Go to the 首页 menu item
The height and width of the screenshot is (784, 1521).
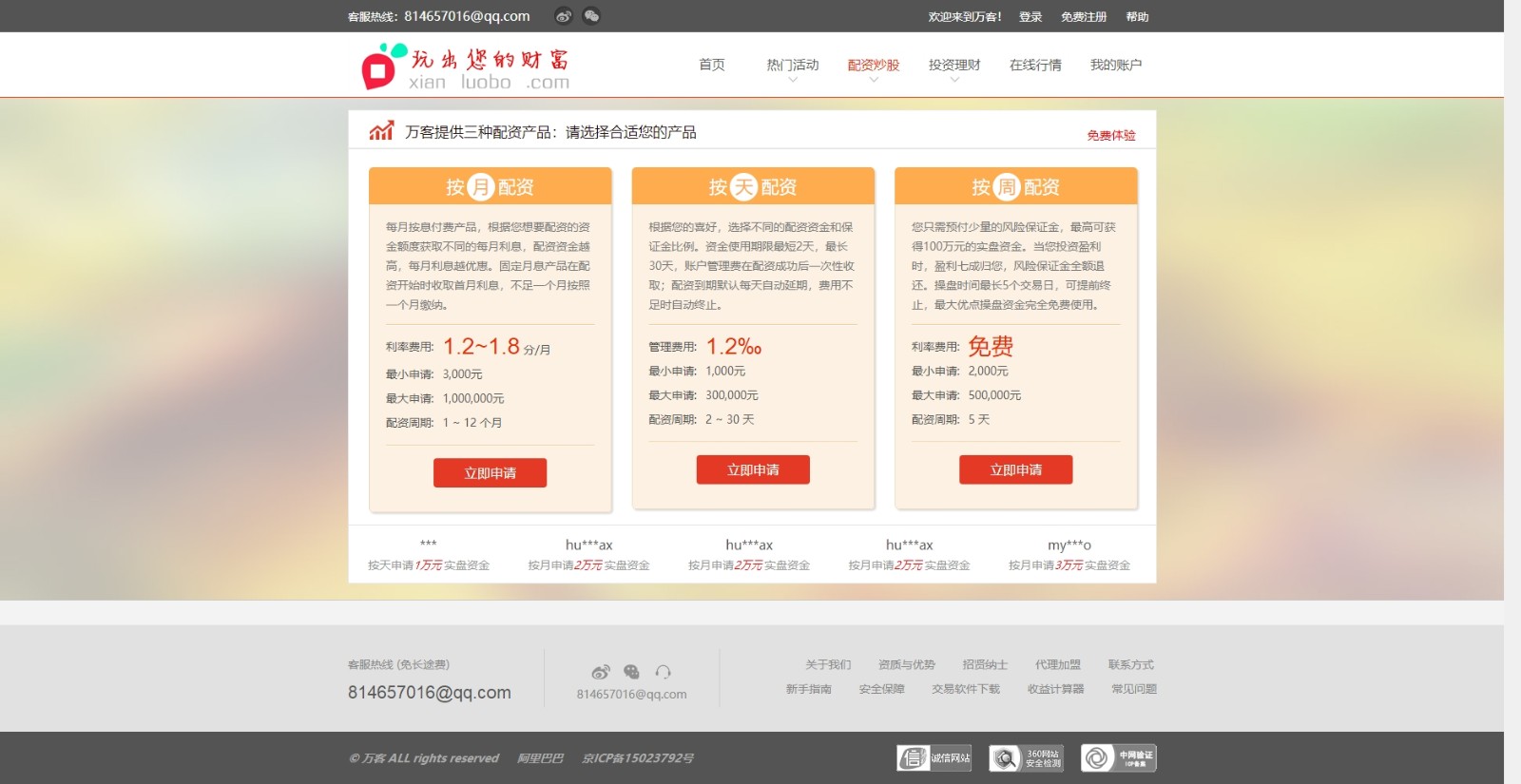pyautogui.click(x=712, y=65)
